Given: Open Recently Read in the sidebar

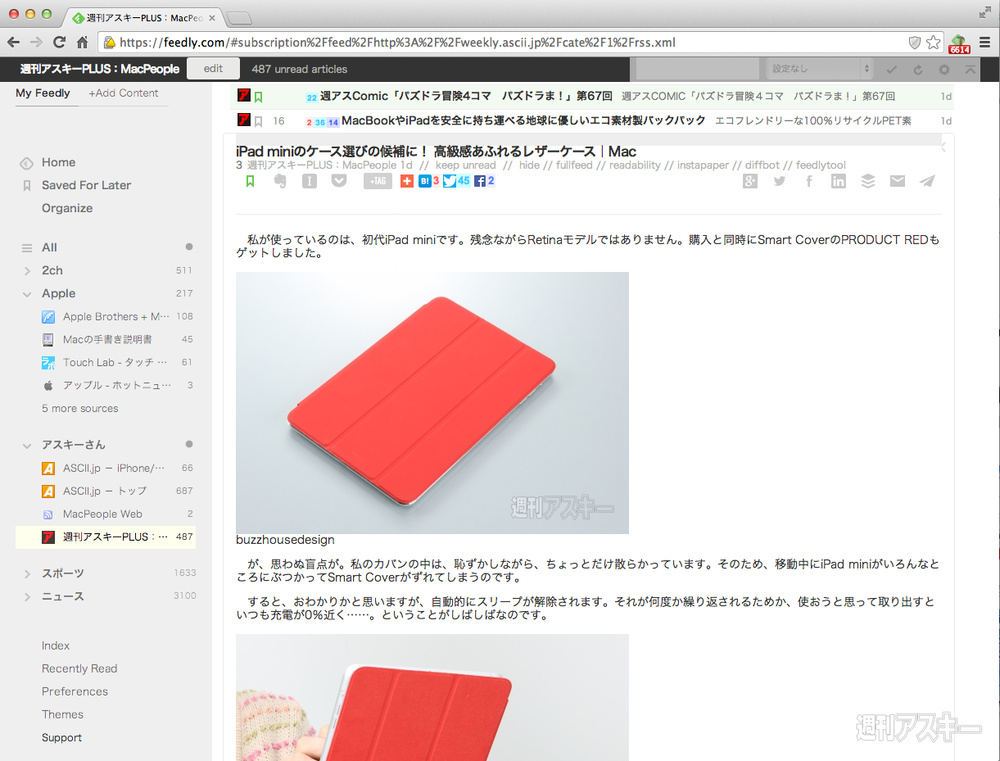Looking at the screenshot, I should pyautogui.click(x=79, y=669).
